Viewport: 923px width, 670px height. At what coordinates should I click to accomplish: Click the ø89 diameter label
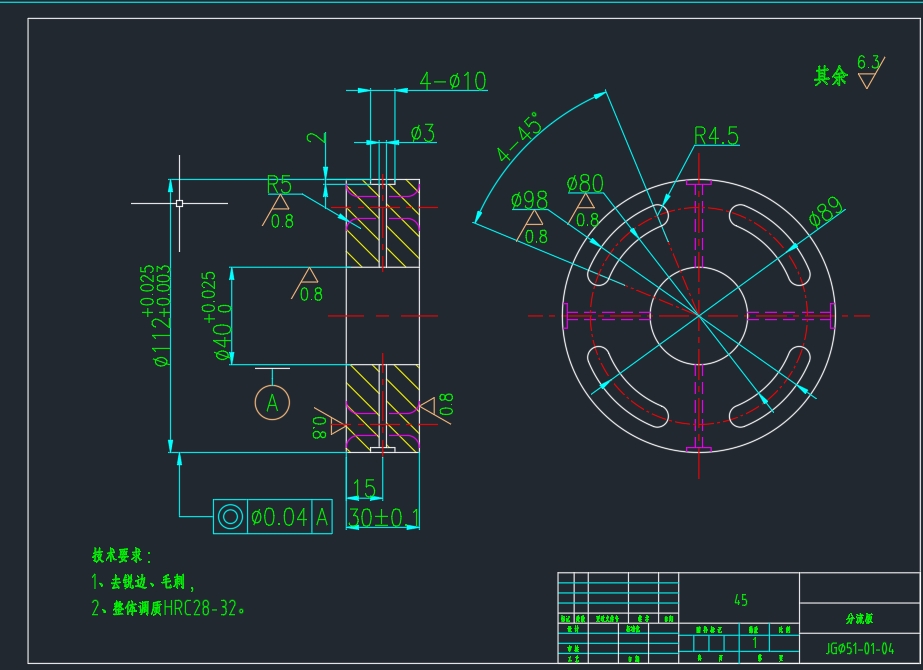point(826,211)
